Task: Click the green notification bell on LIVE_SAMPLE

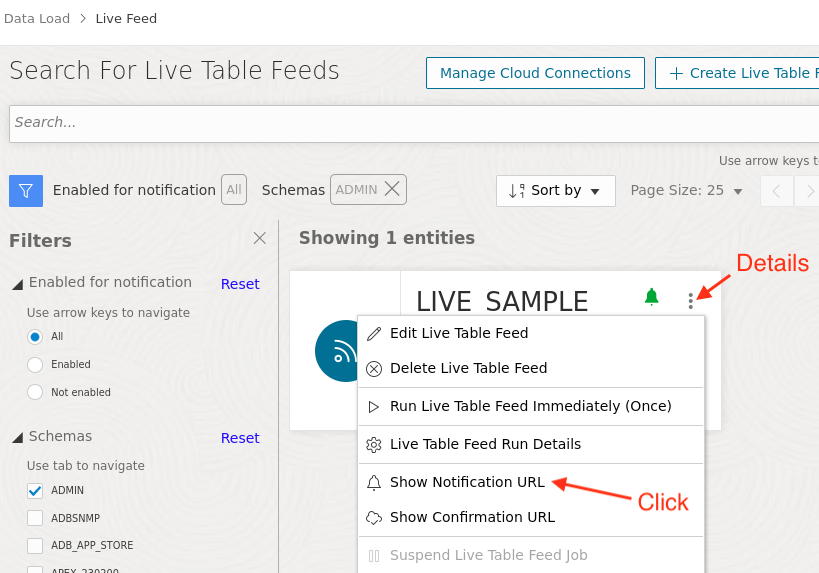Action: pyautogui.click(x=651, y=297)
